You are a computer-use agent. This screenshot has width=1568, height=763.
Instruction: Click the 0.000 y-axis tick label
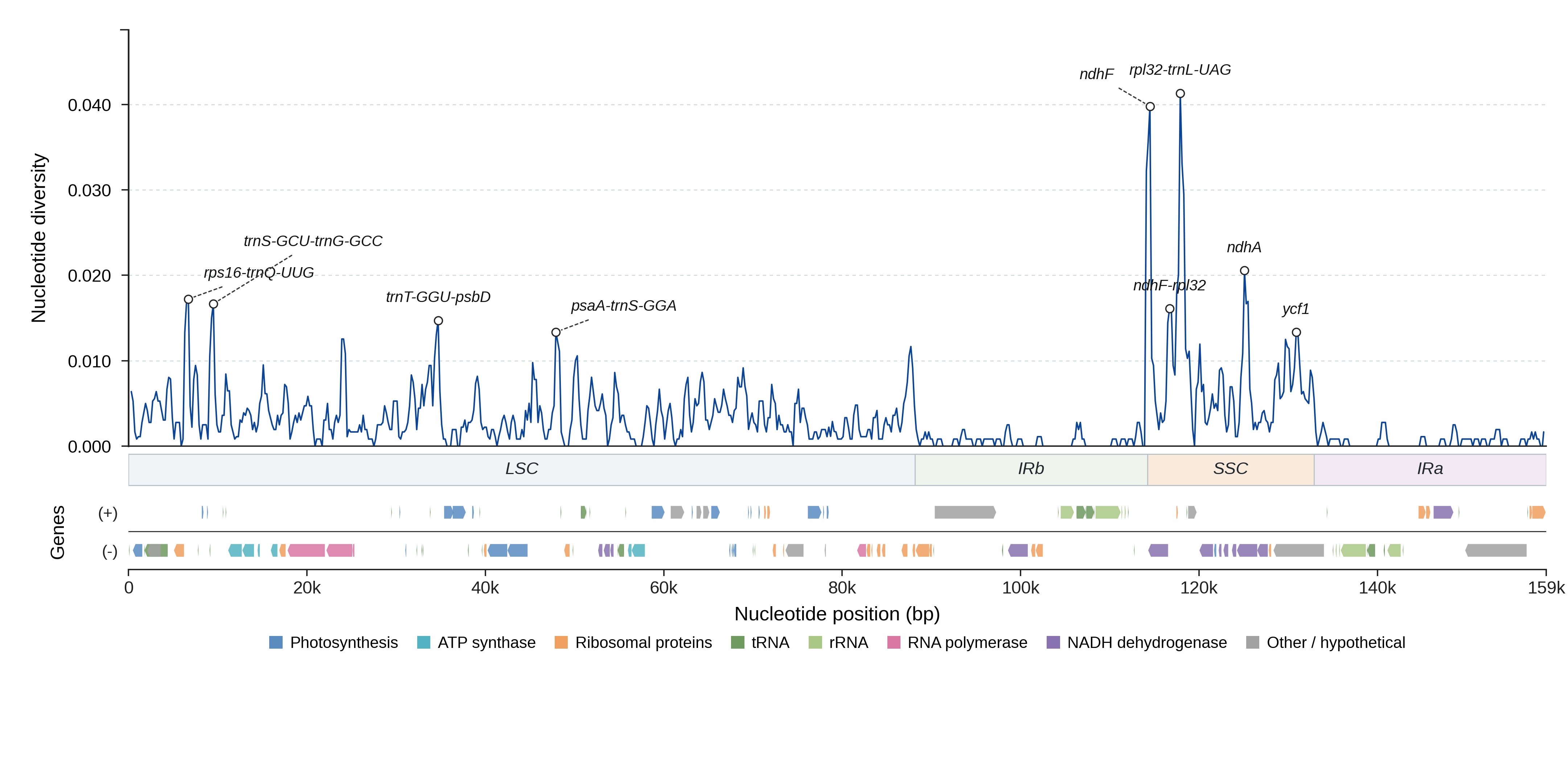point(90,447)
